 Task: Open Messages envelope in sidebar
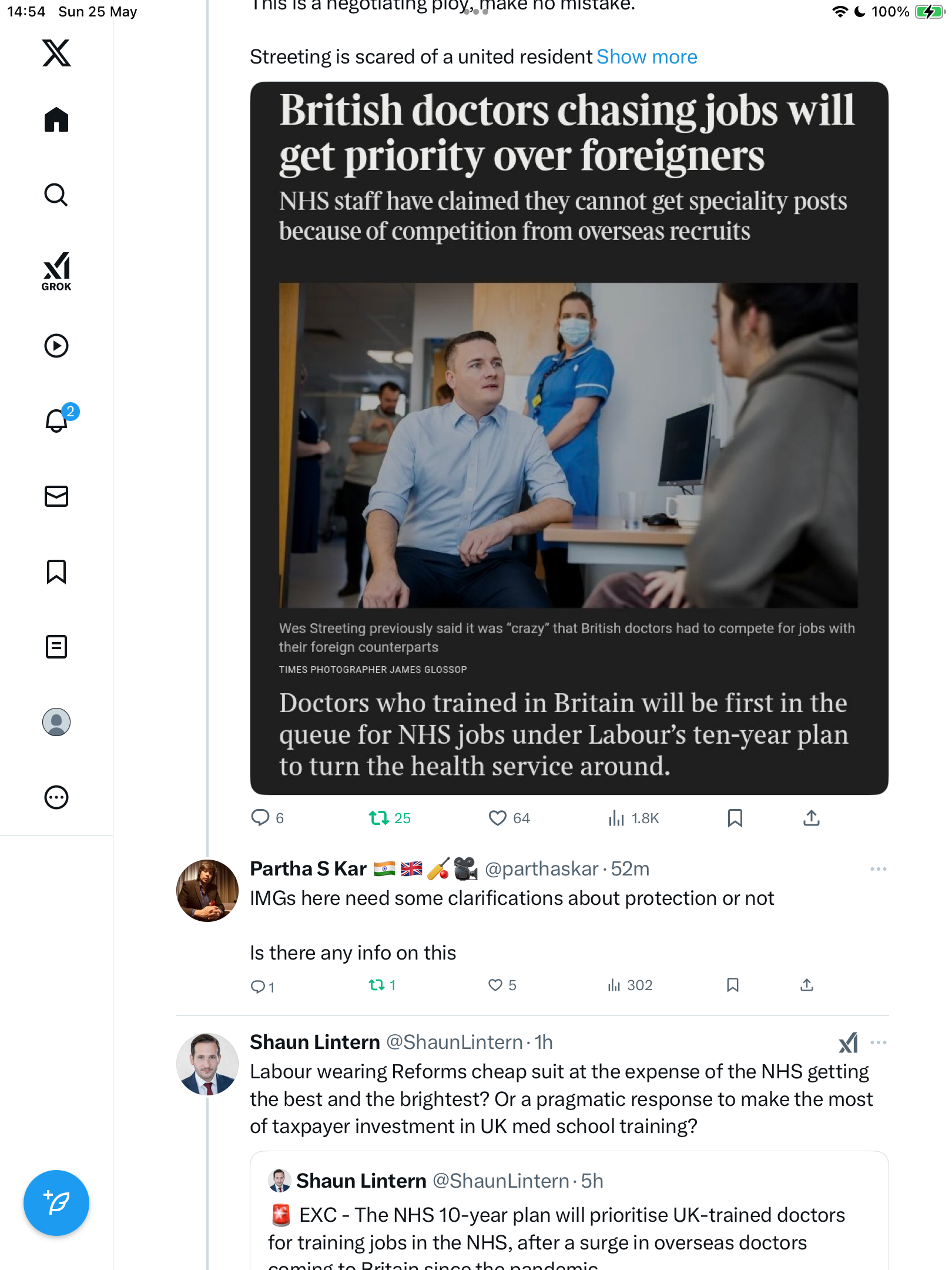point(56,496)
